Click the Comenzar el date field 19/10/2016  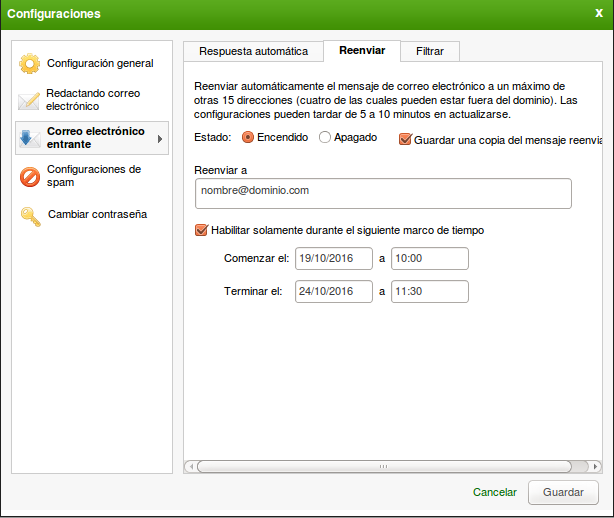pyautogui.click(x=334, y=258)
